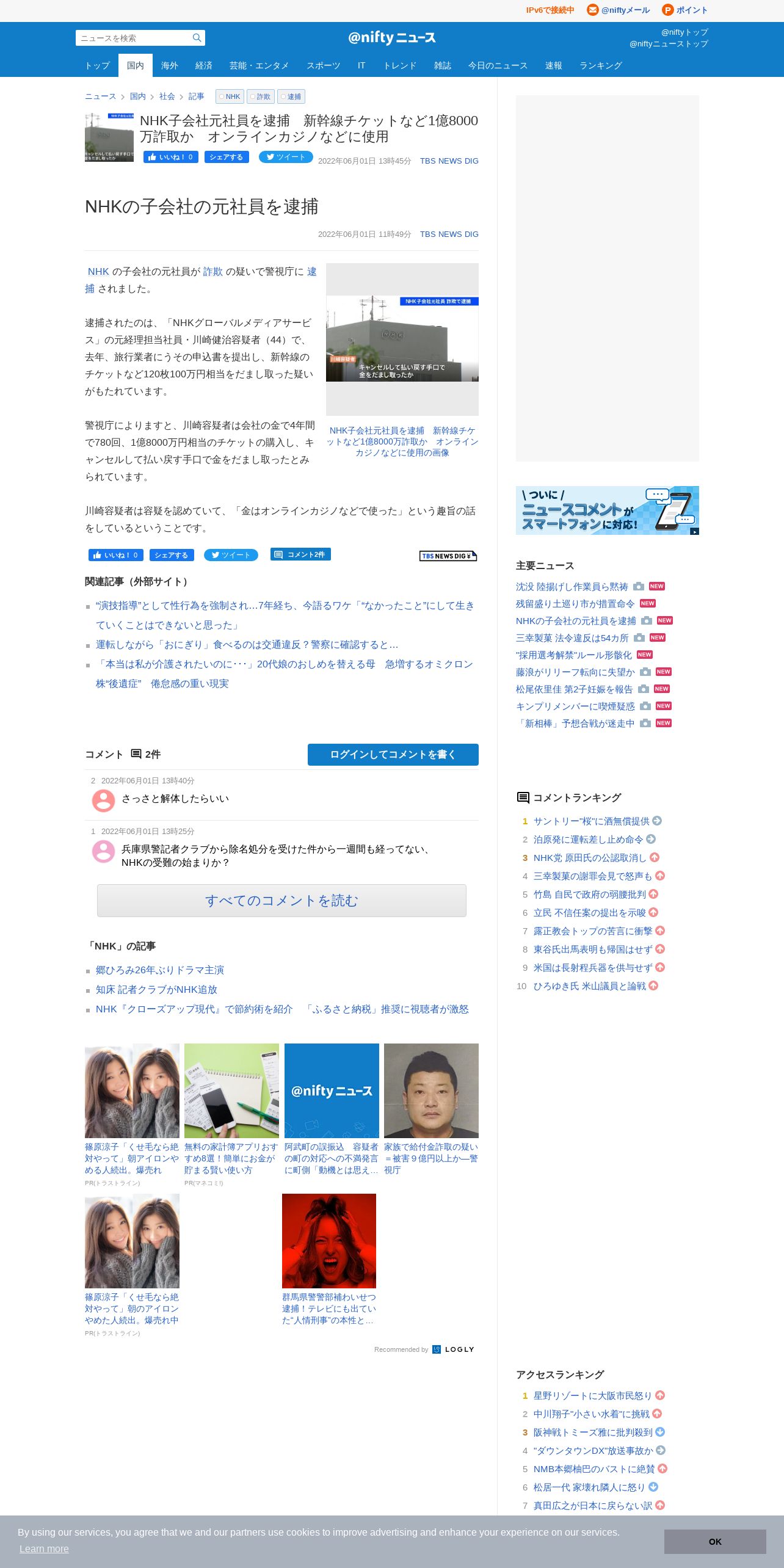Image resolution: width=784 pixels, height=1568 pixels.
Task: Open the @nifty mail envelope icon
Action: (x=592, y=10)
